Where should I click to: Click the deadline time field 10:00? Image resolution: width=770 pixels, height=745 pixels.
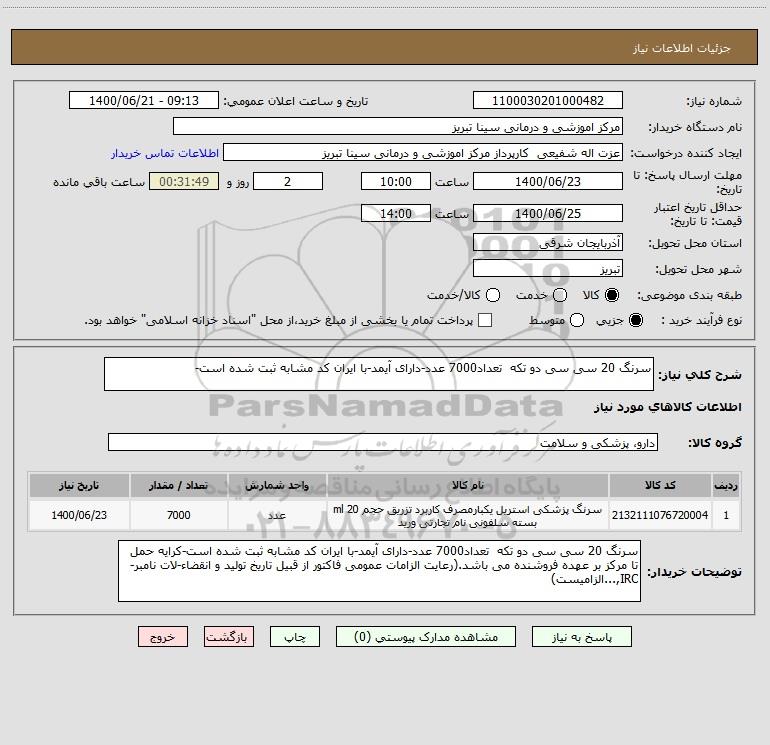pyautogui.click(x=396, y=181)
